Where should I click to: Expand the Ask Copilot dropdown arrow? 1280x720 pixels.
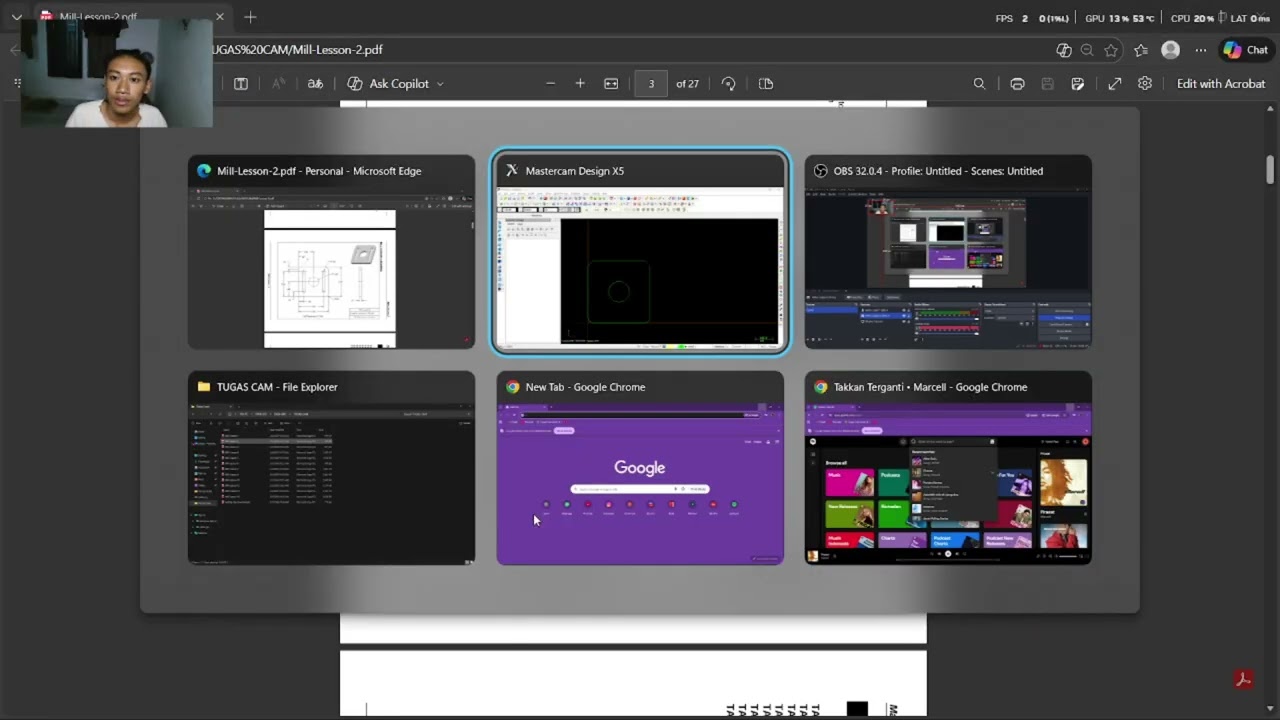pos(440,84)
